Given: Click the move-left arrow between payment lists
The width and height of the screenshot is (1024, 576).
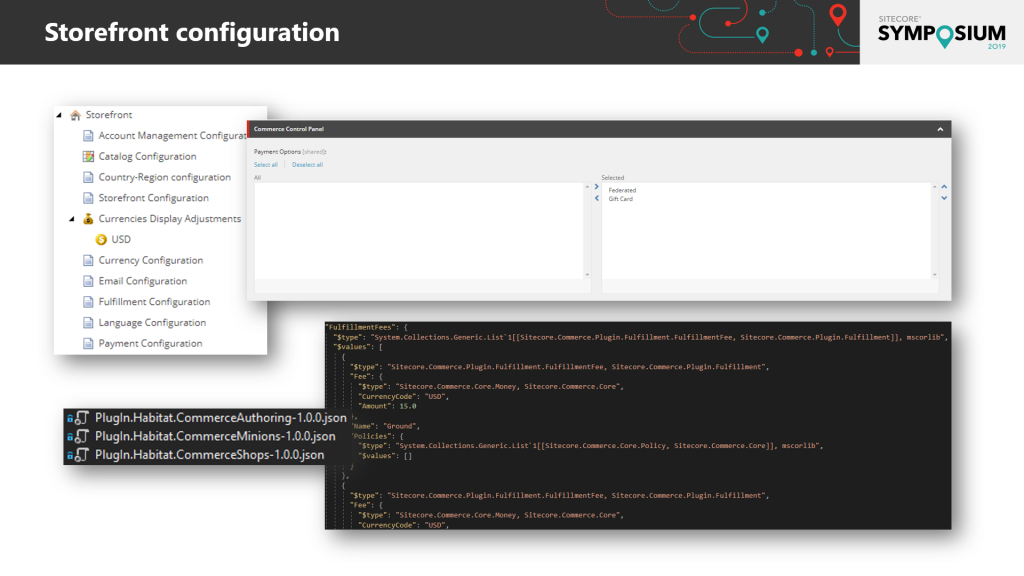Looking at the screenshot, I should (596, 198).
